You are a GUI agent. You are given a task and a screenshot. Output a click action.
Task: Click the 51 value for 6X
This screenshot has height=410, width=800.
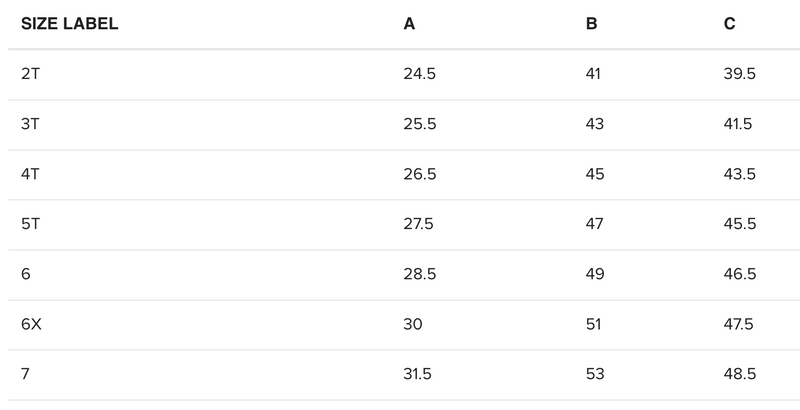click(594, 324)
